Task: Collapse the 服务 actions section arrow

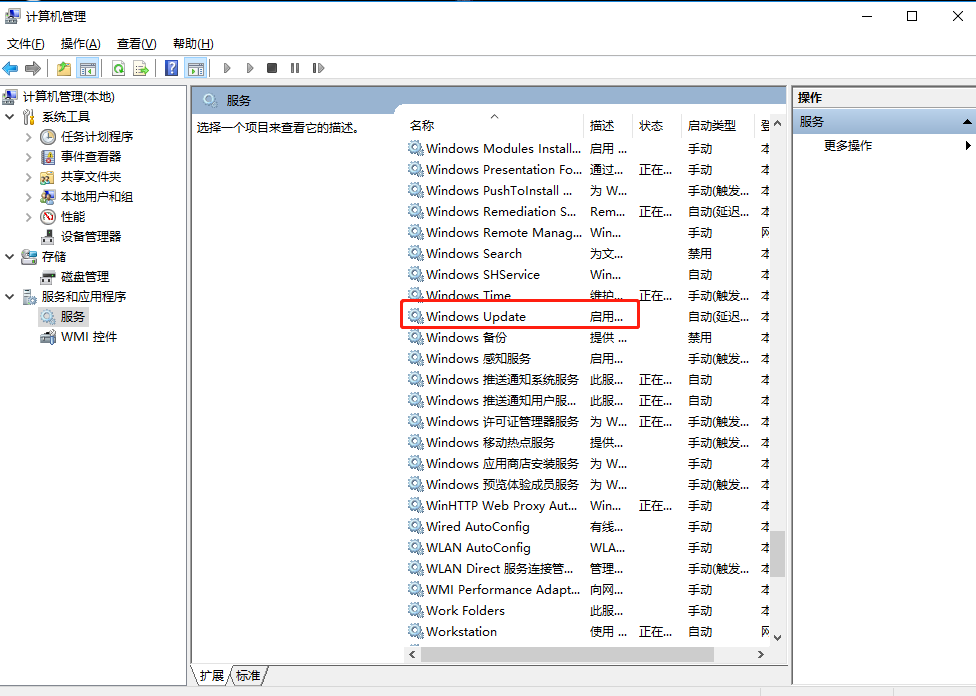Action: coord(967,122)
